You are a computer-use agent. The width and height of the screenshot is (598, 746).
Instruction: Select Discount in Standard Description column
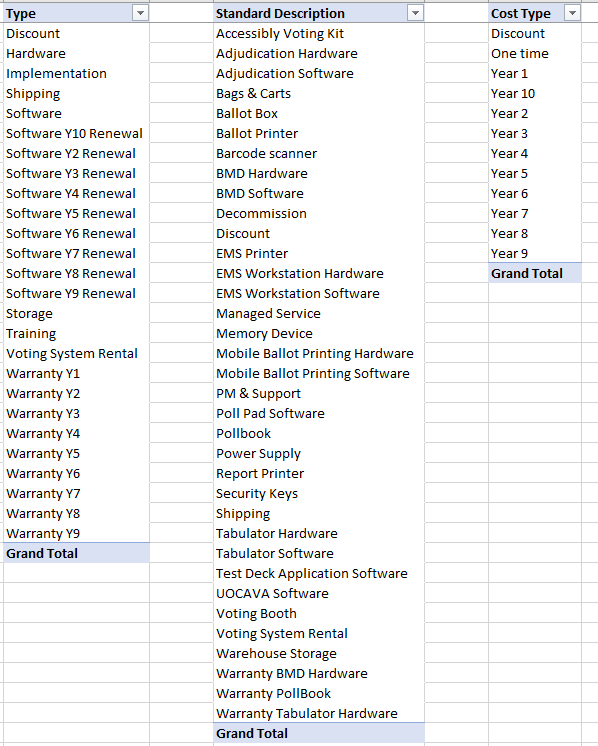(319, 233)
